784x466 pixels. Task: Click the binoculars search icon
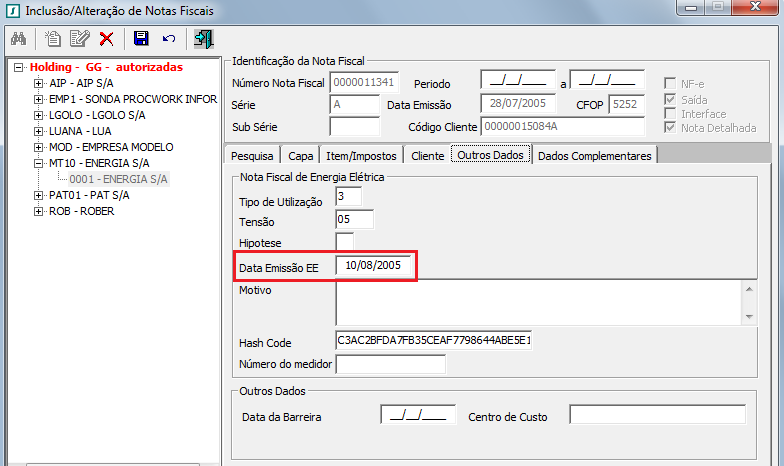point(18,39)
